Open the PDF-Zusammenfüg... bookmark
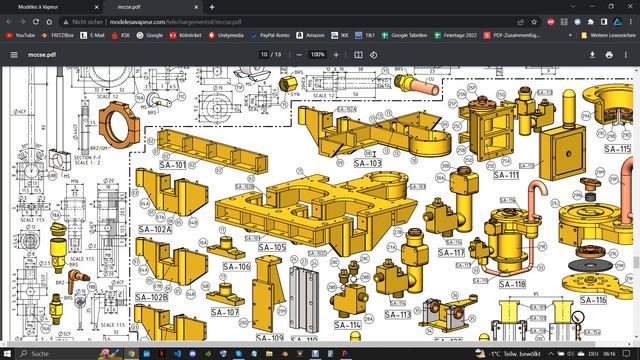This screenshot has height=360, width=640. (511, 36)
